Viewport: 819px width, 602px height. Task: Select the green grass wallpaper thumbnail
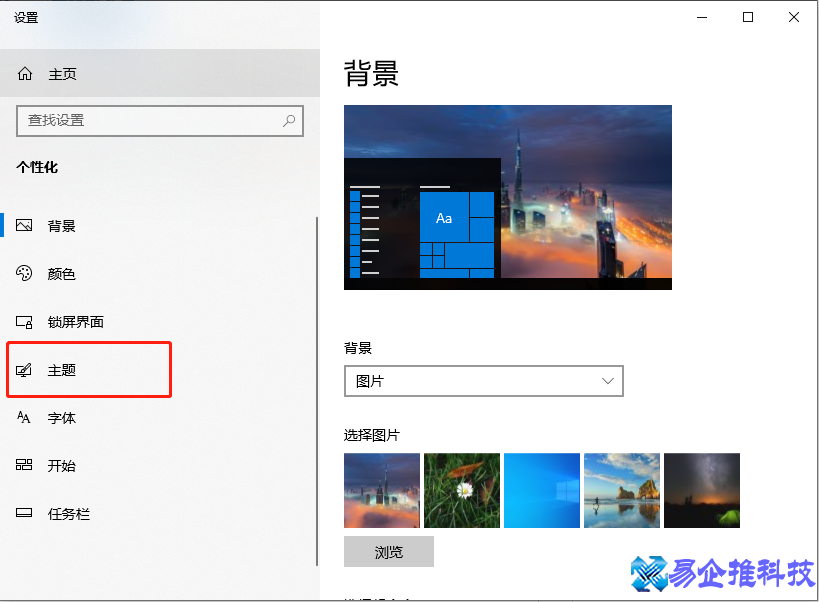[461, 490]
